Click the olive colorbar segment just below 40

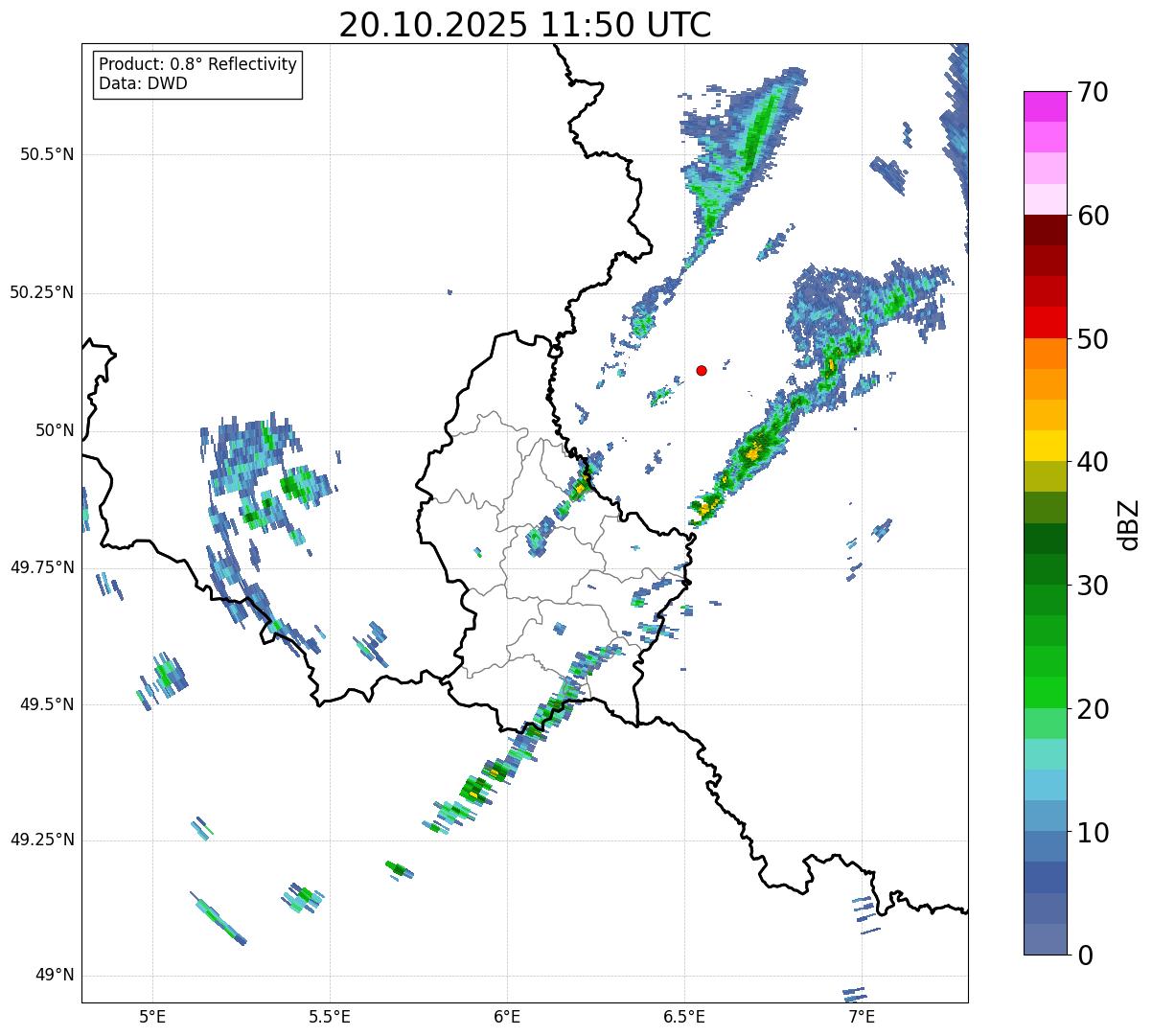coord(1045,476)
